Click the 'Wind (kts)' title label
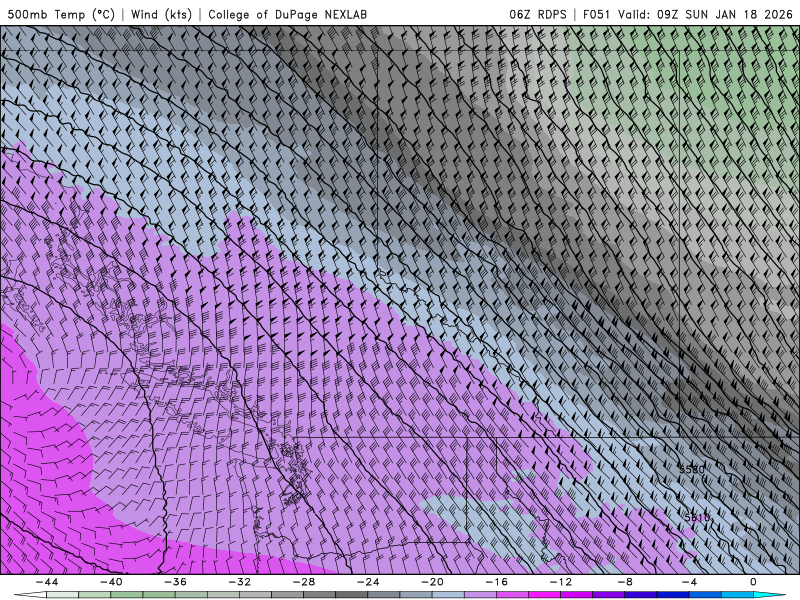Screen dimensions: 800x600 click(x=161, y=14)
